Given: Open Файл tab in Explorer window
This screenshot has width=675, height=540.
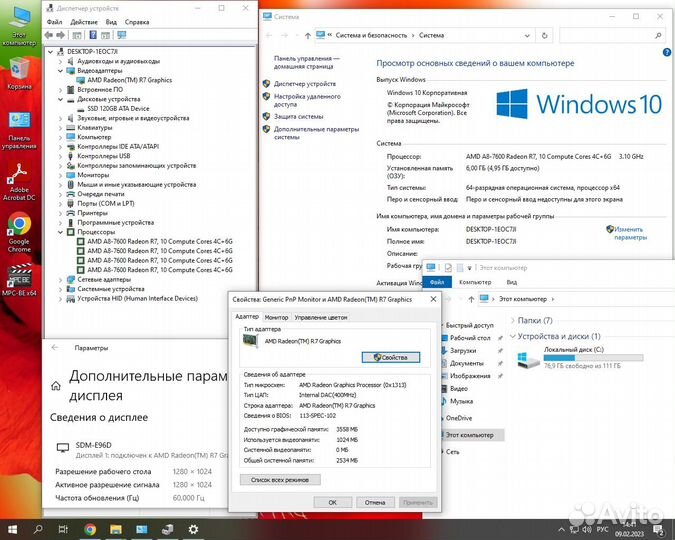Looking at the screenshot, I should [x=437, y=282].
